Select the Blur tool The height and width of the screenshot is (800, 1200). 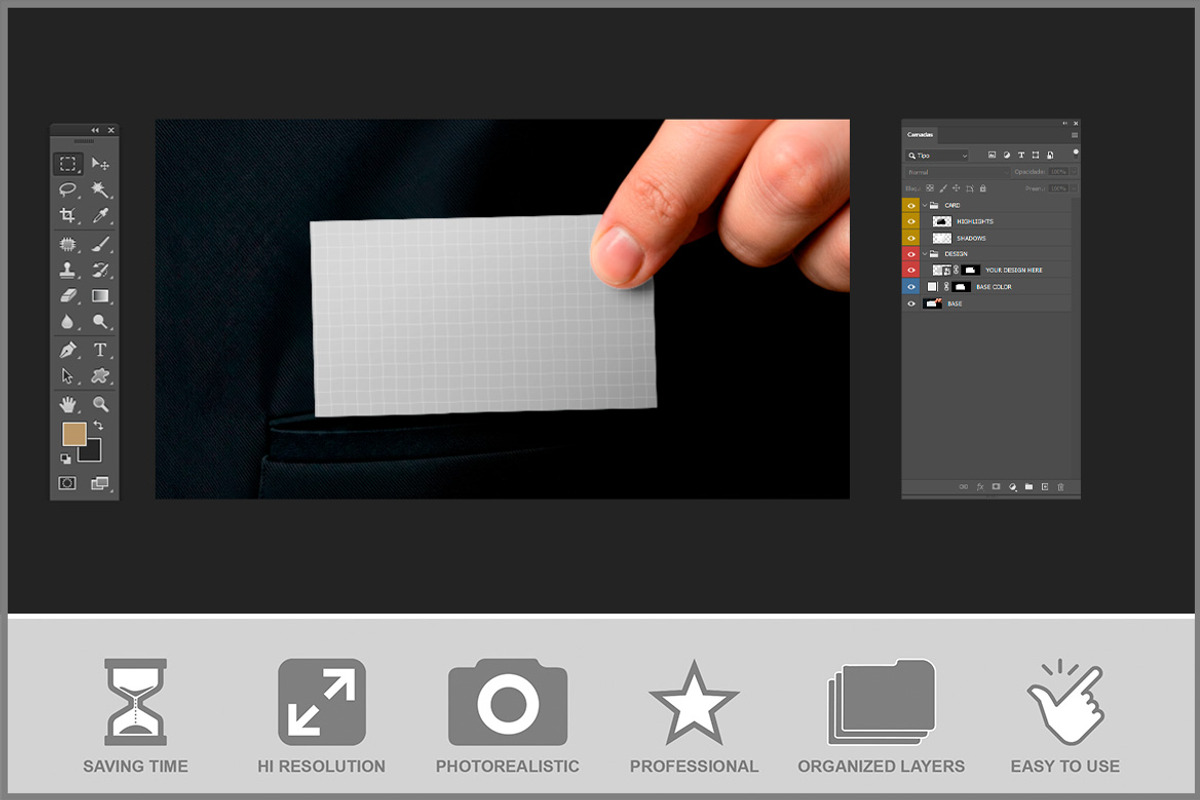67,322
